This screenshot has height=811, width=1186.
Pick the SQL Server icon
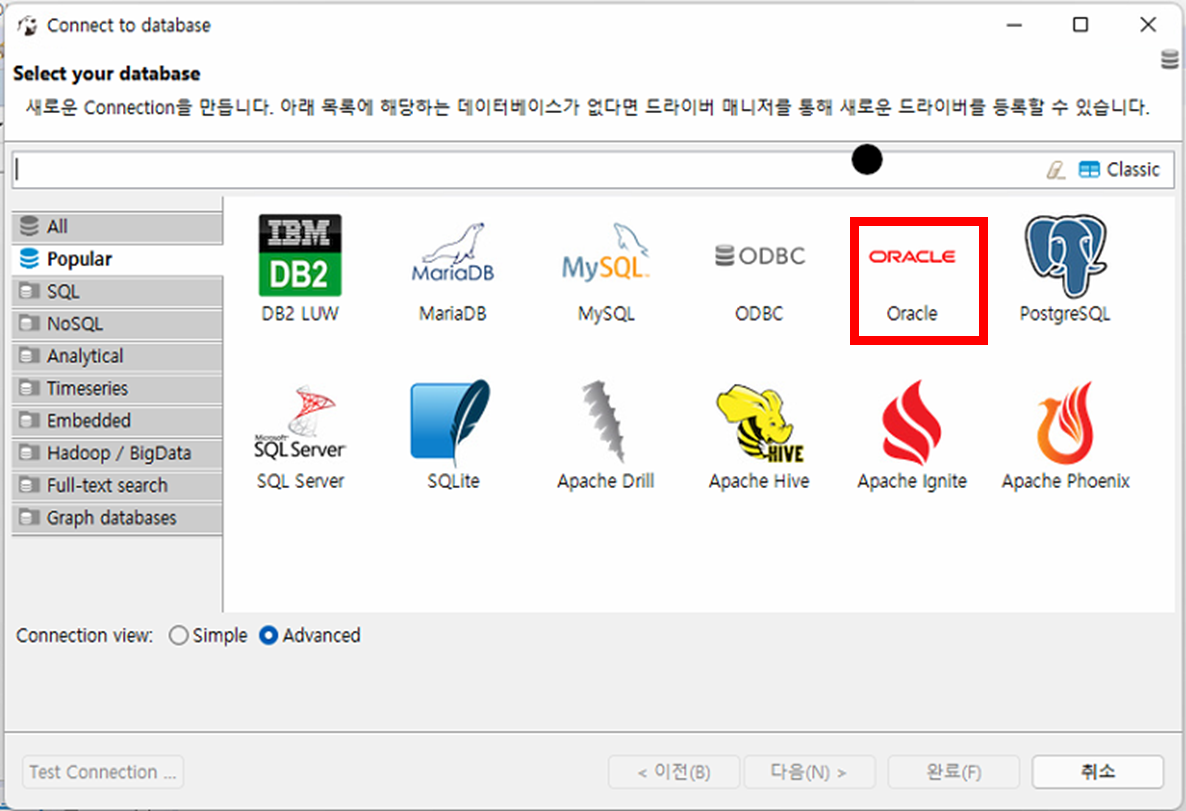pyautogui.click(x=300, y=422)
